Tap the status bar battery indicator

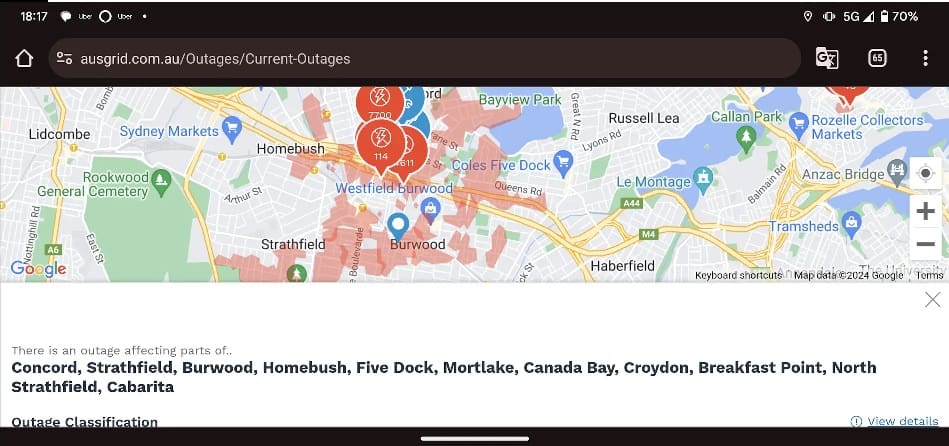899,16
